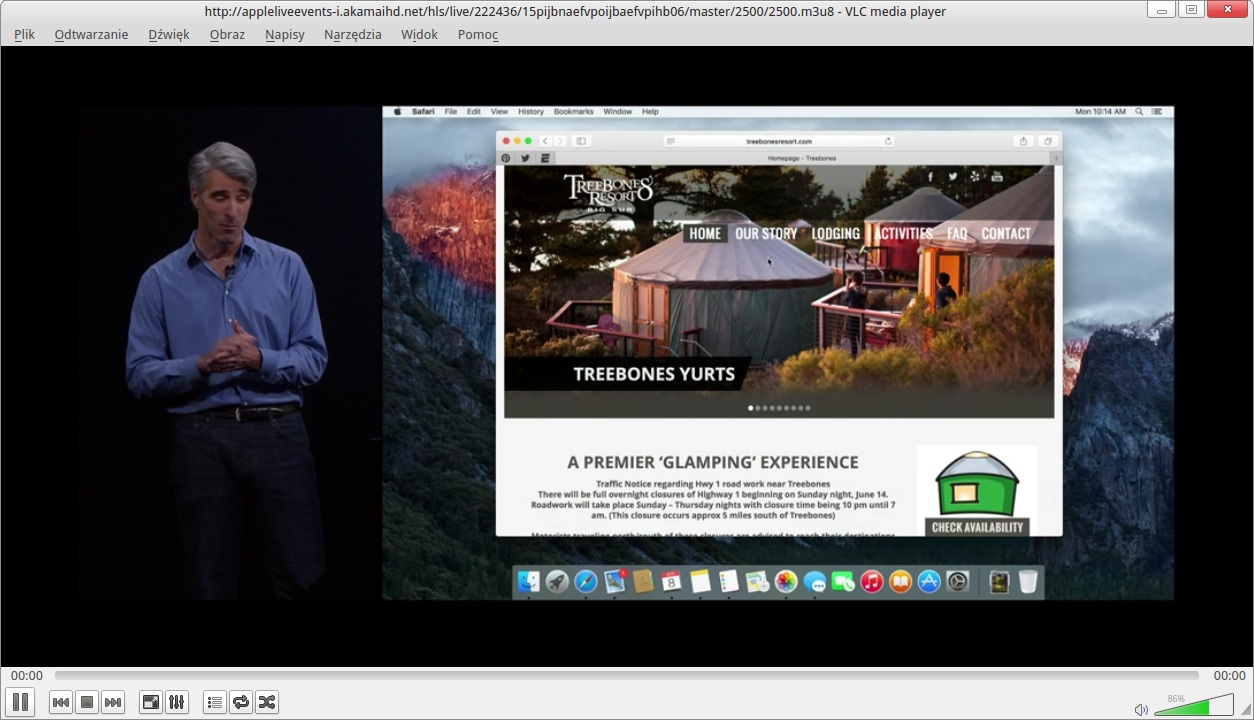Click the iTunes music dock icon
Screen dimensions: 1254x720
pyautogui.click(x=872, y=581)
